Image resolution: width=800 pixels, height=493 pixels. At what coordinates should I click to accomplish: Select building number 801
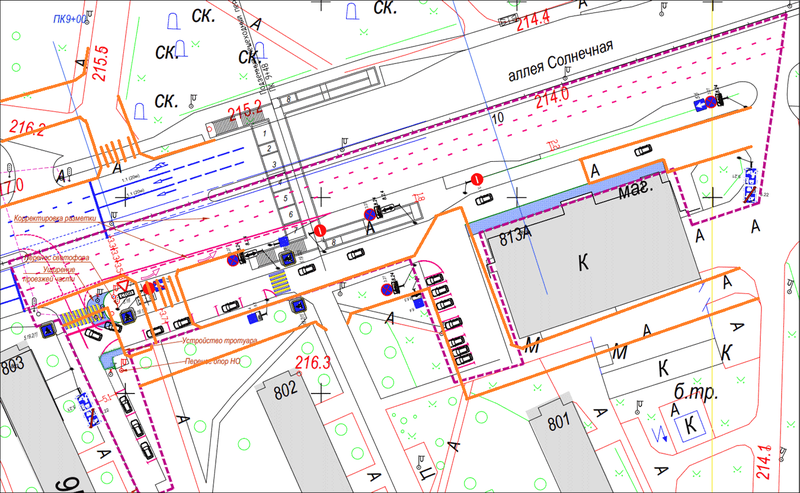[x=556, y=423]
